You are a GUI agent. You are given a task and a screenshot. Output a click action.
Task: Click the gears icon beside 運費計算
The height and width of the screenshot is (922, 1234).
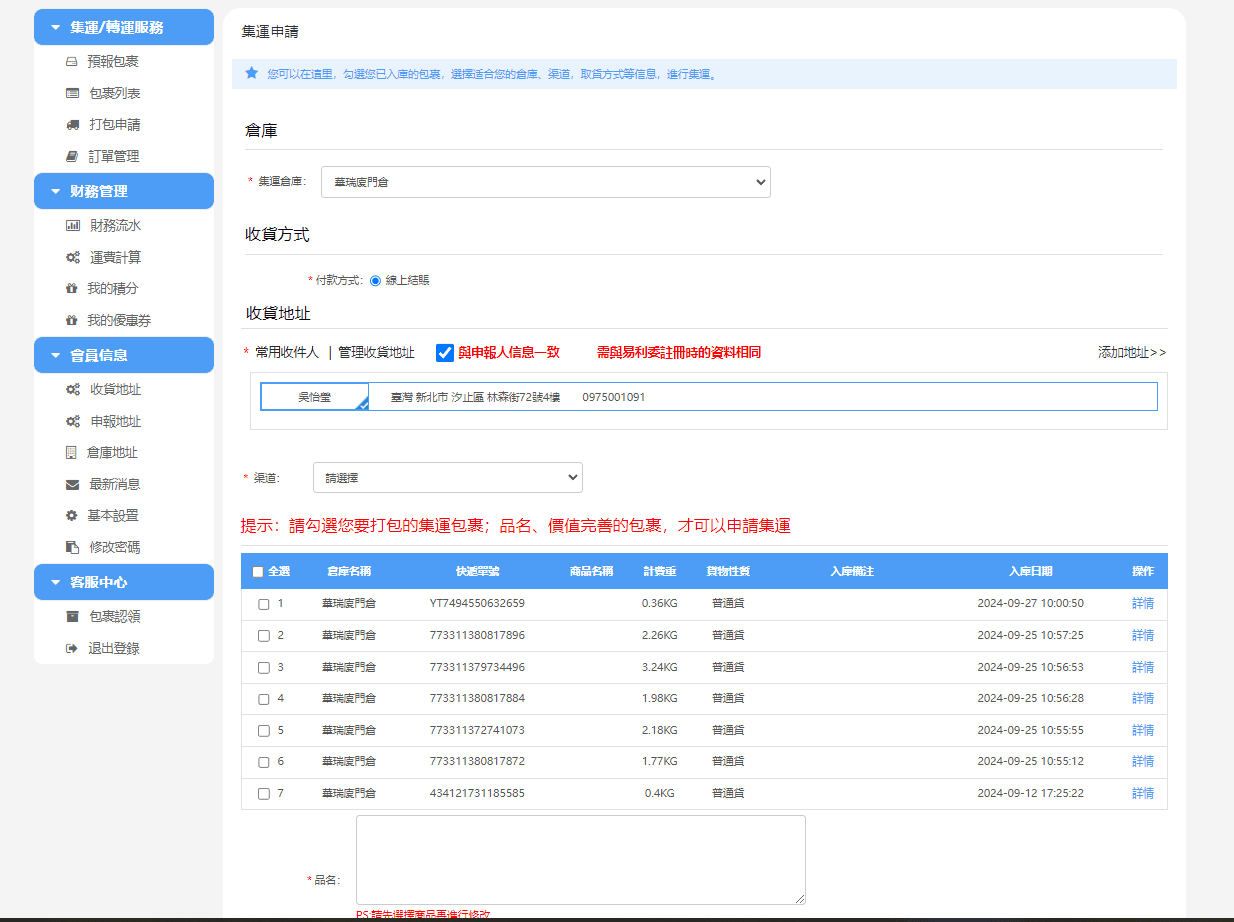(73, 258)
